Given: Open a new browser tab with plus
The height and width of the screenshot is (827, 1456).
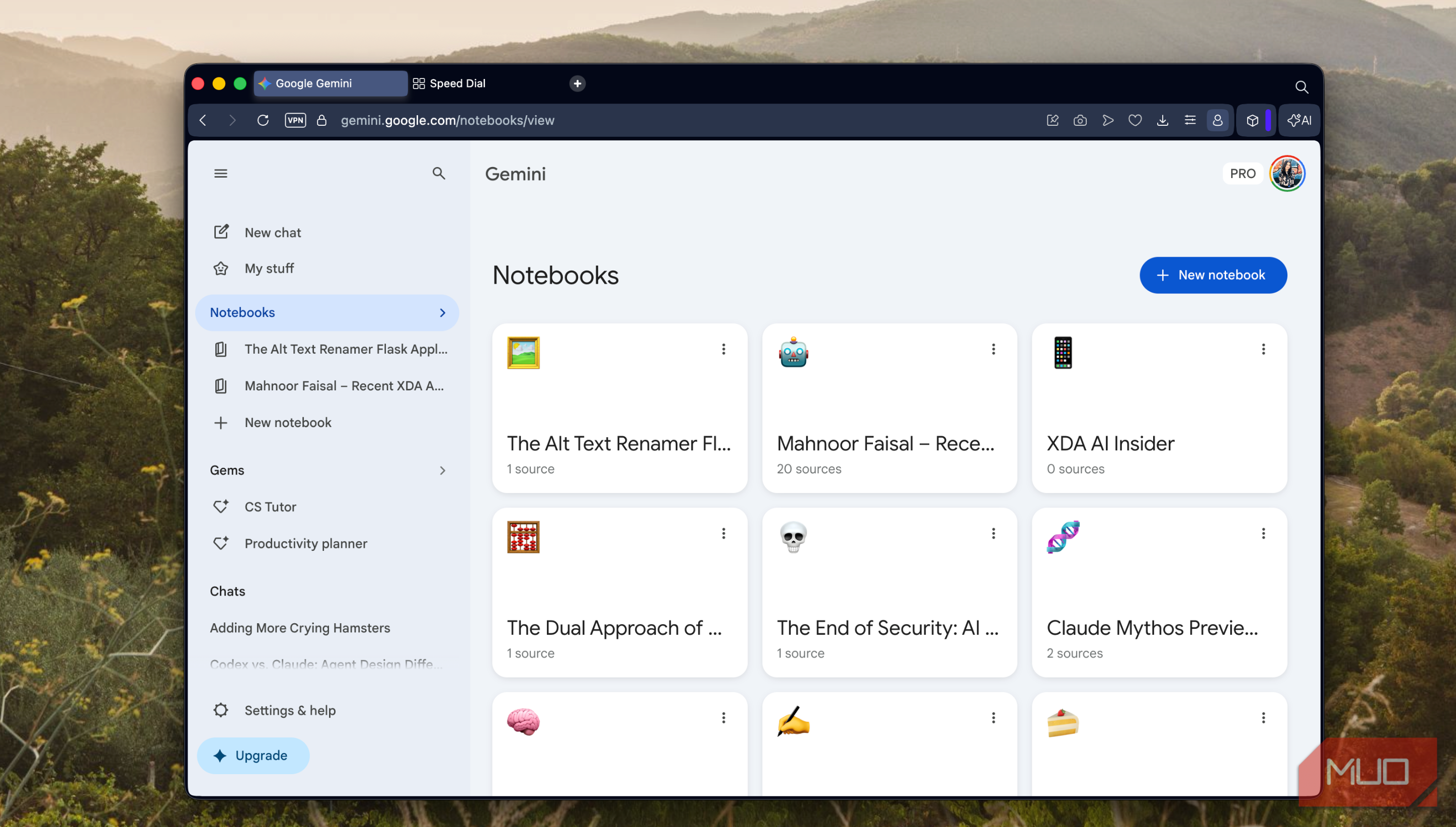Looking at the screenshot, I should point(577,84).
